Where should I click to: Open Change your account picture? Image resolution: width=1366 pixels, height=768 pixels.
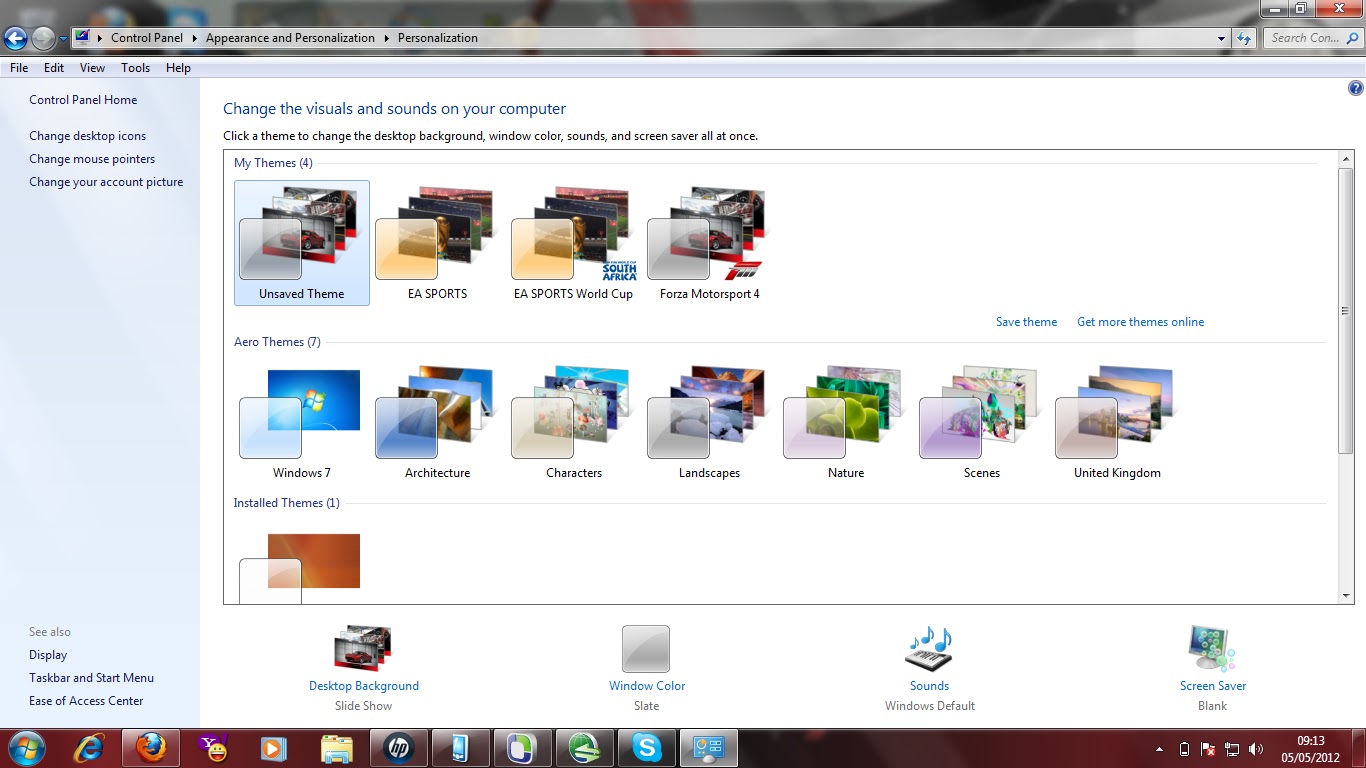(x=106, y=182)
